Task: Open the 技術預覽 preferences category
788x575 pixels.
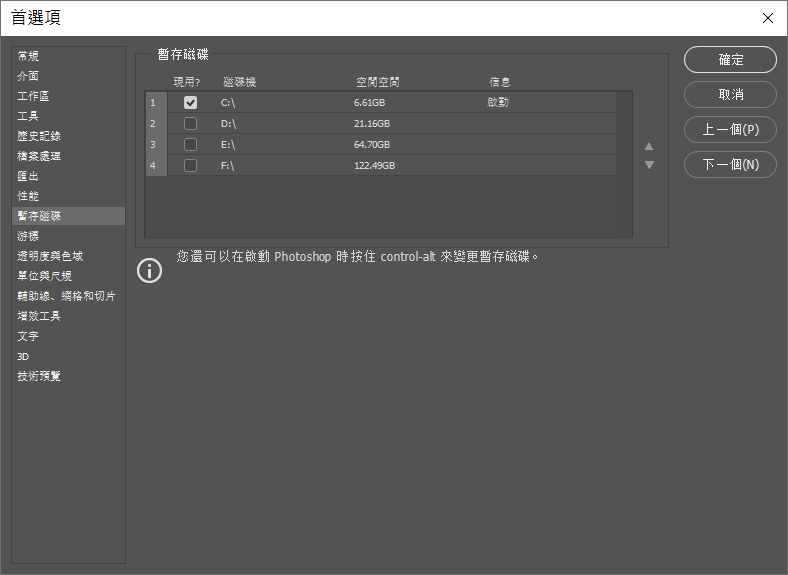Action: click(x=68, y=376)
